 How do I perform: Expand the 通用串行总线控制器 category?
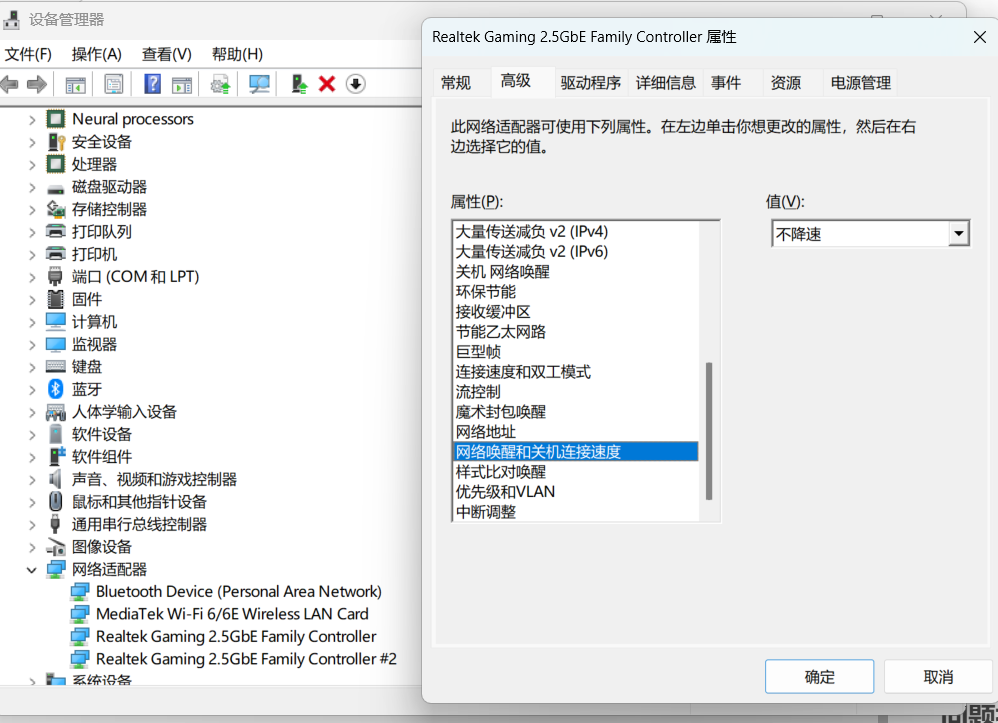32,524
